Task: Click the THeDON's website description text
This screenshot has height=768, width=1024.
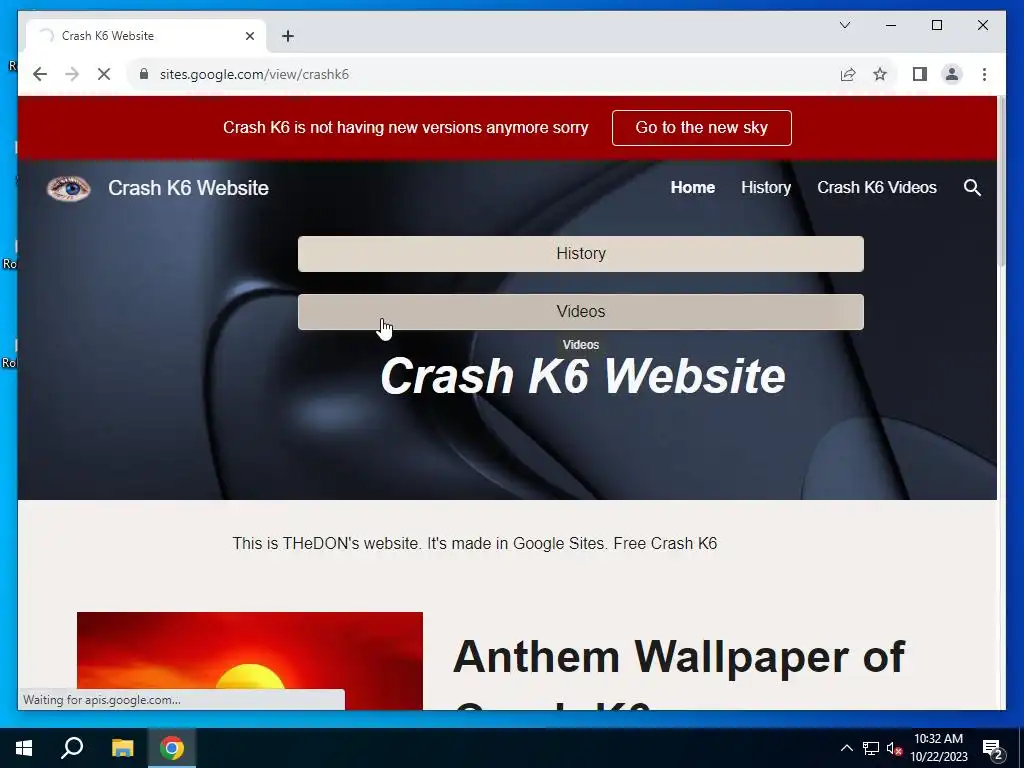Action: pos(474,543)
